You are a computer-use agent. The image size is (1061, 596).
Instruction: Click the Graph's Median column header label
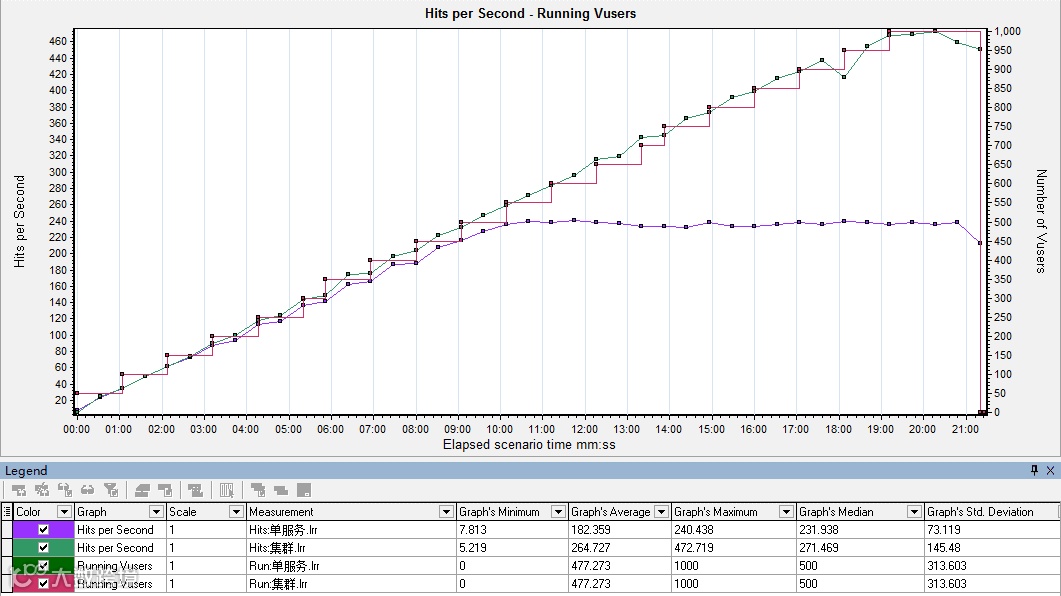[836, 511]
